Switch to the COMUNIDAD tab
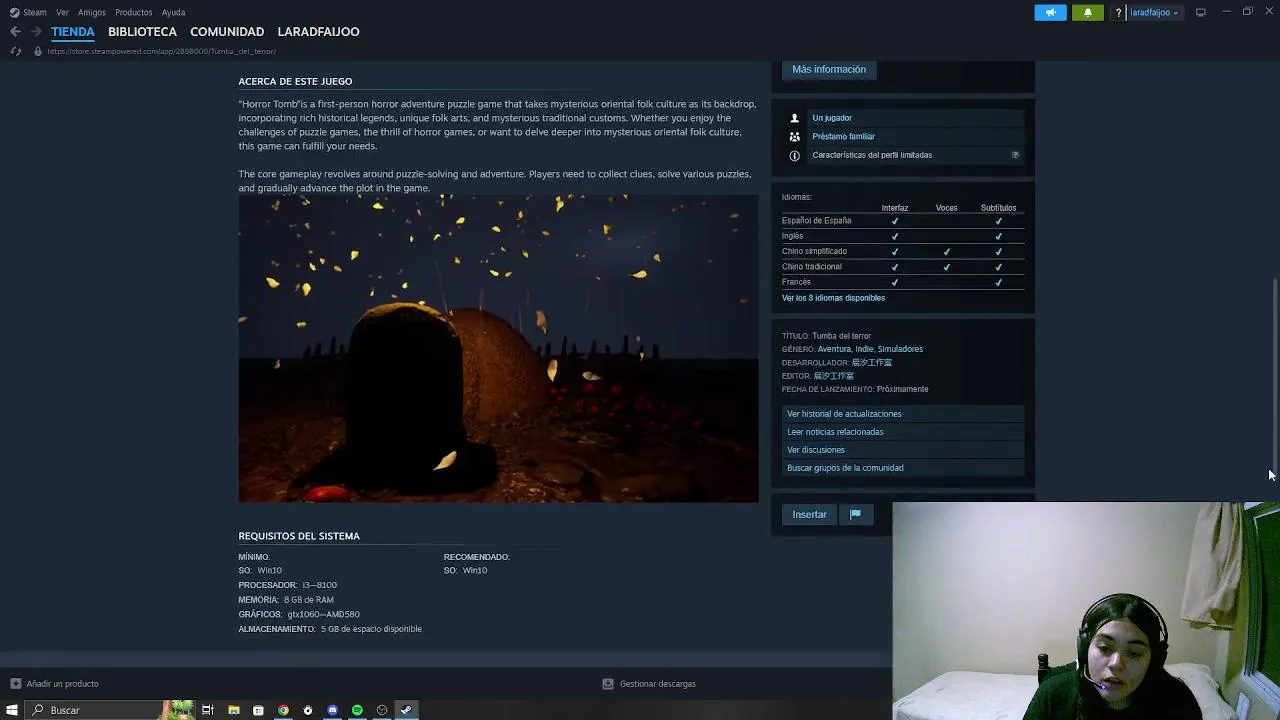 pyautogui.click(x=227, y=32)
